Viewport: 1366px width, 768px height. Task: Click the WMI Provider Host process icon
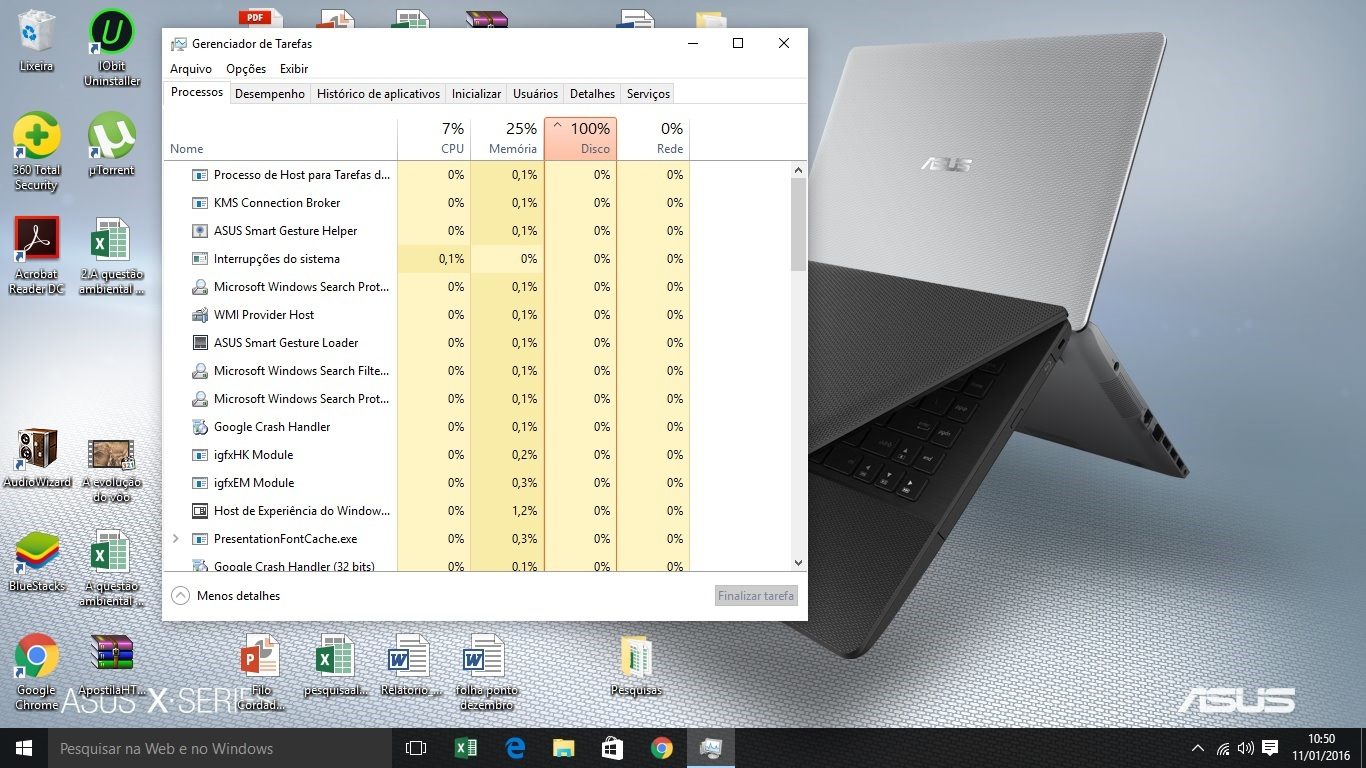click(199, 315)
